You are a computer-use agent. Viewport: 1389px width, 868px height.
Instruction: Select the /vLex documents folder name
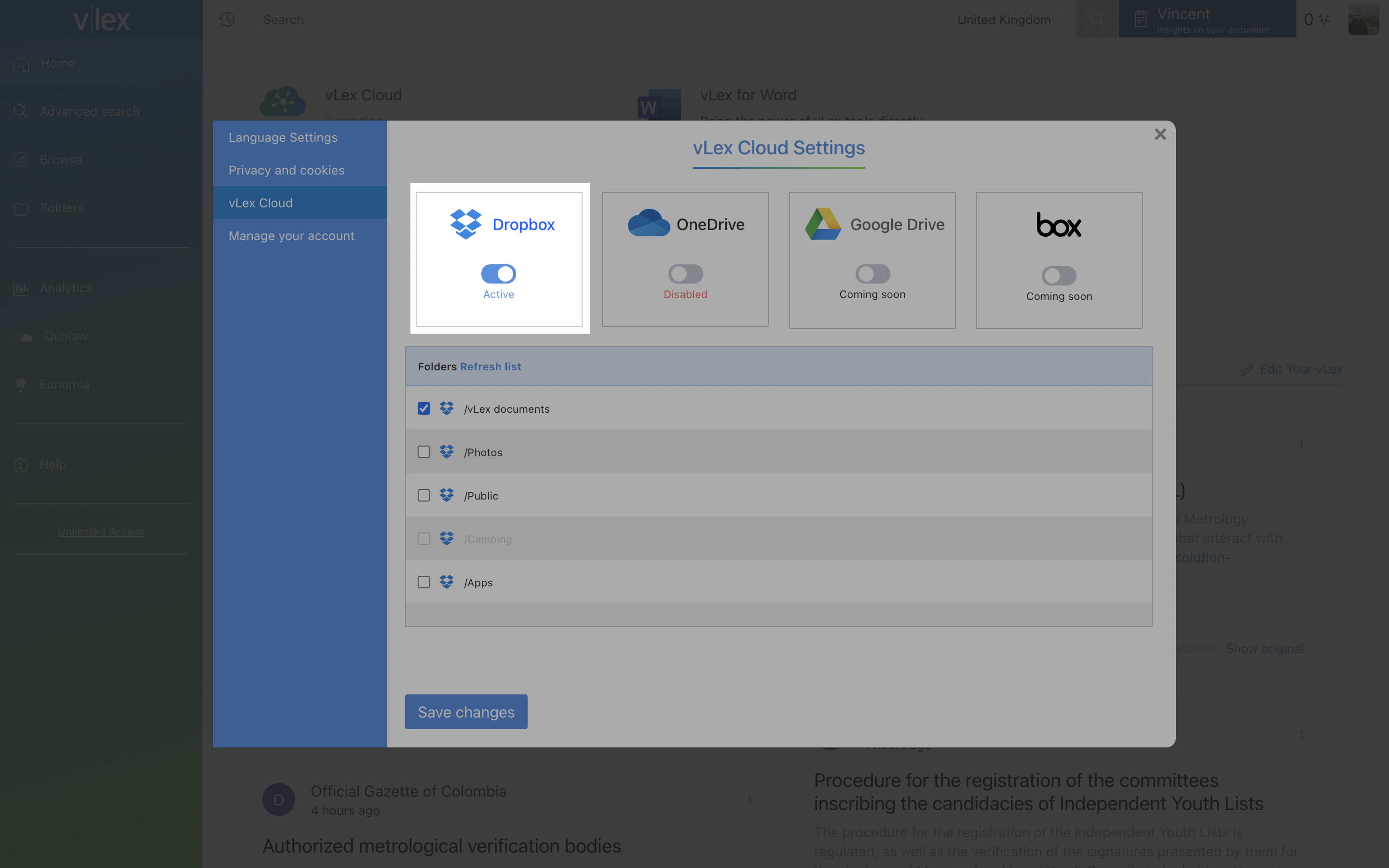point(507,409)
